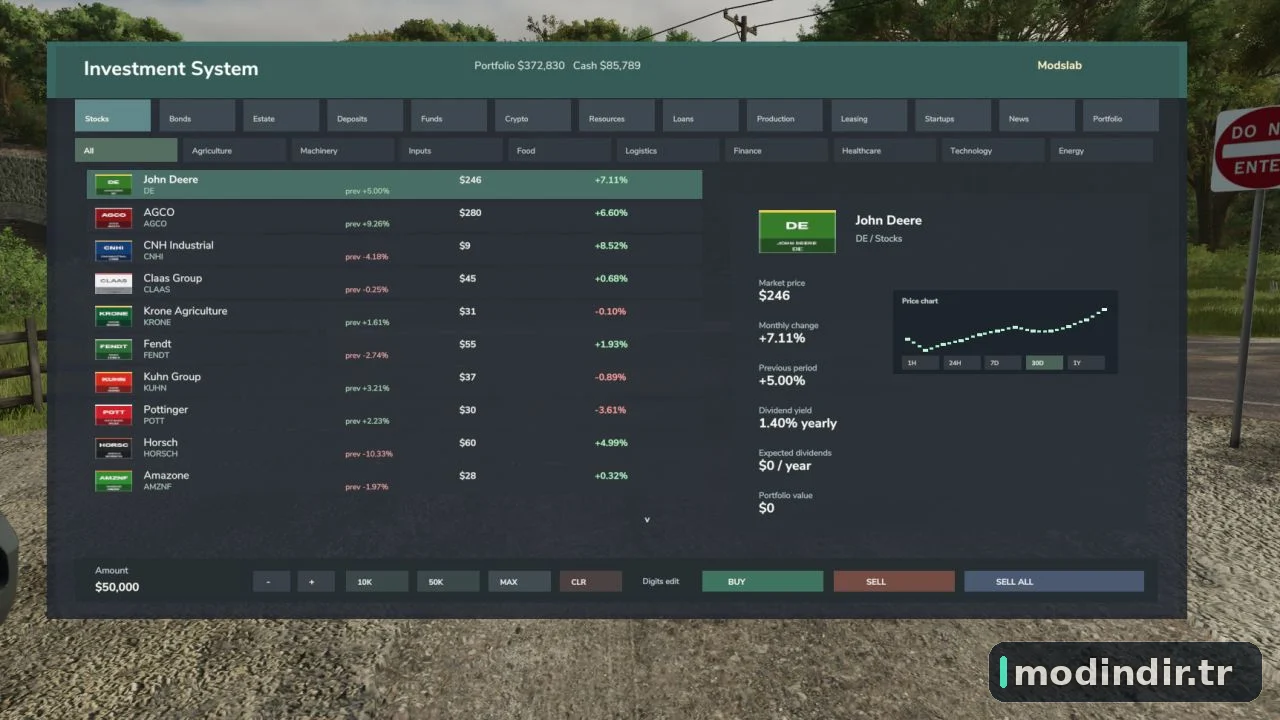This screenshot has width=1280, height=720.
Task: Set price chart range to 30D
Action: [1044, 363]
